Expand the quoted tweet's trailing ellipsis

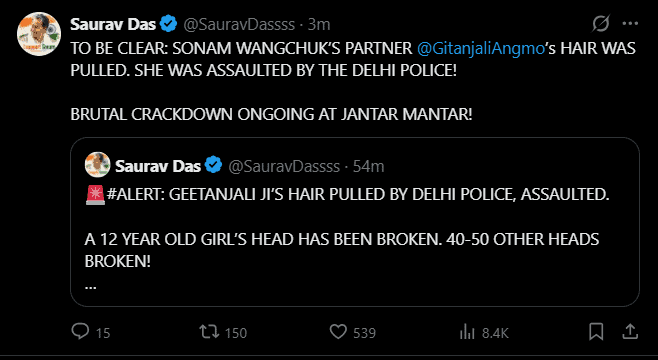click(x=91, y=287)
